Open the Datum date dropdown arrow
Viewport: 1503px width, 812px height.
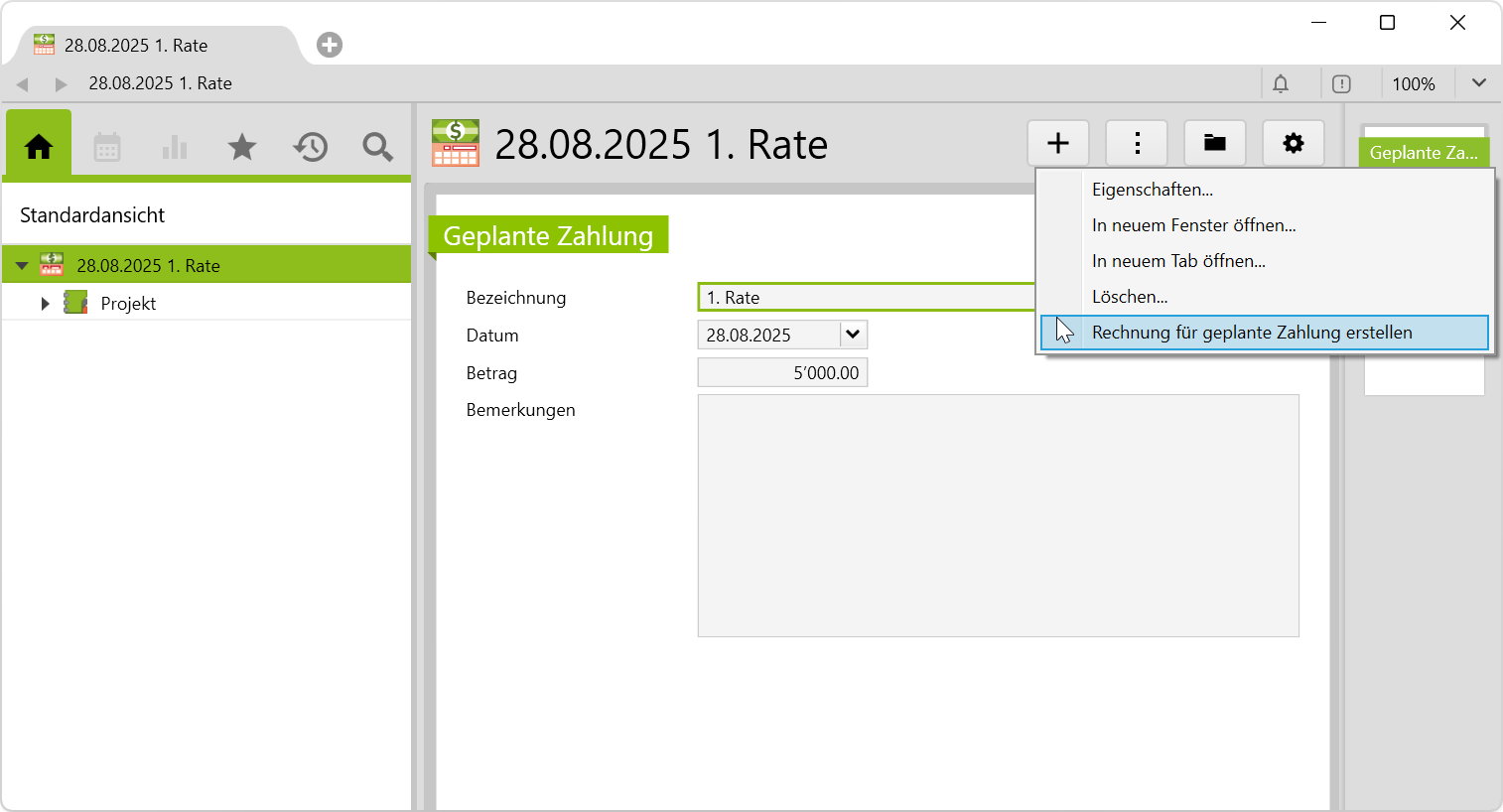(853, 335)
